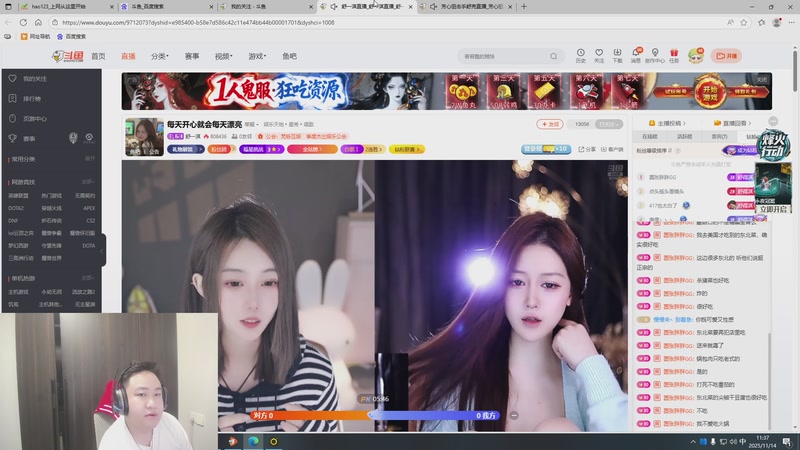Collapse the right chat panel round button
The width and height of the screenshot is (800, 450).
click(773, 121)
